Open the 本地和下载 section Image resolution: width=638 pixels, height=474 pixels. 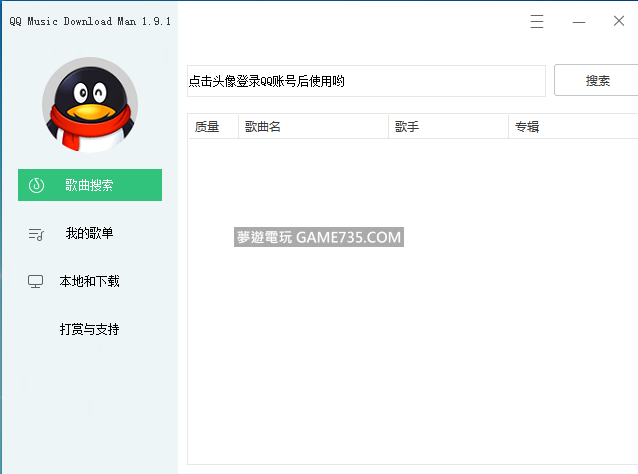89,281
